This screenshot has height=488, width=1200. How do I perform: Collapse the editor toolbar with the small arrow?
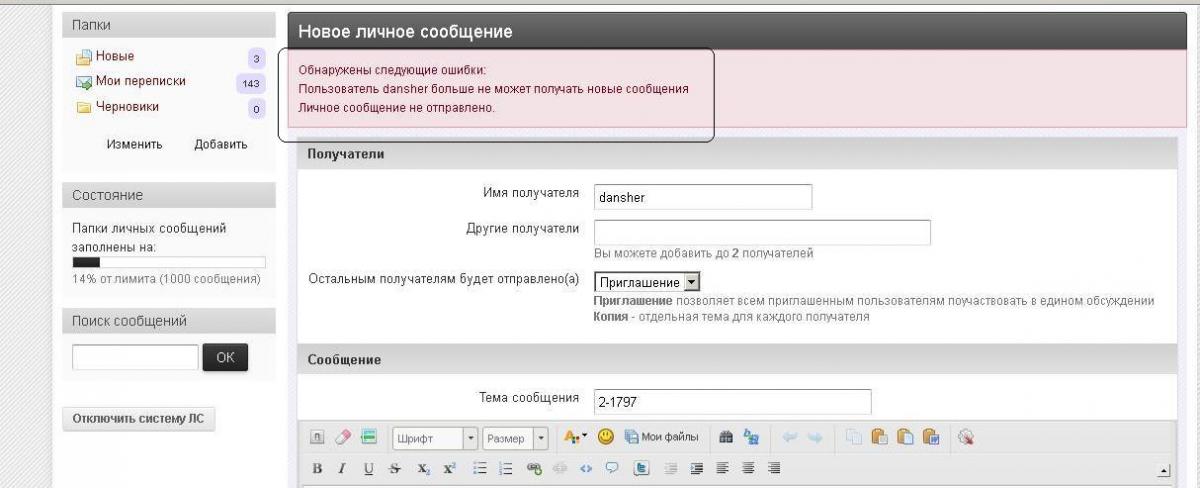1162,470
